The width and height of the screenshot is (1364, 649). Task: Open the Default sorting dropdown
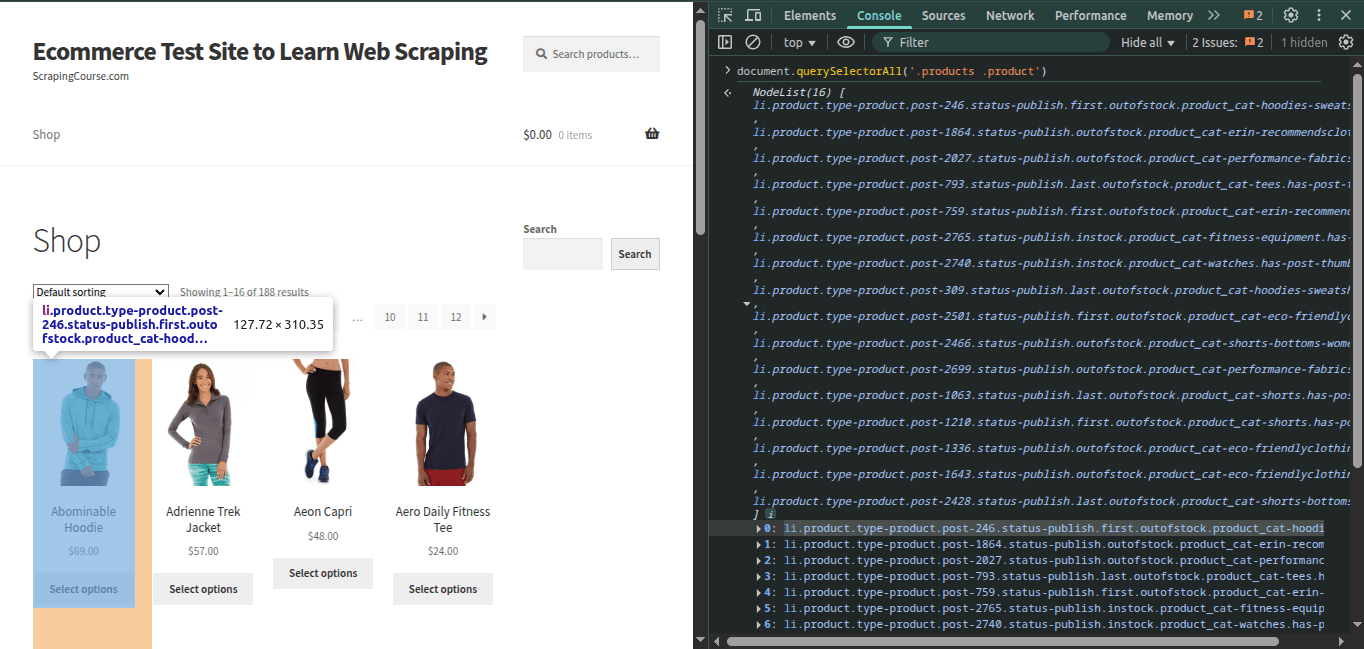tap(101, 291)
